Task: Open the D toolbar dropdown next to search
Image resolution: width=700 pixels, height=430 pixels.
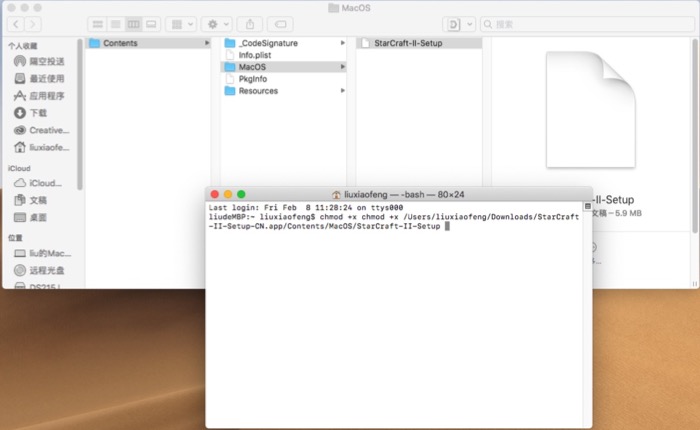Action: coord(458,24)
